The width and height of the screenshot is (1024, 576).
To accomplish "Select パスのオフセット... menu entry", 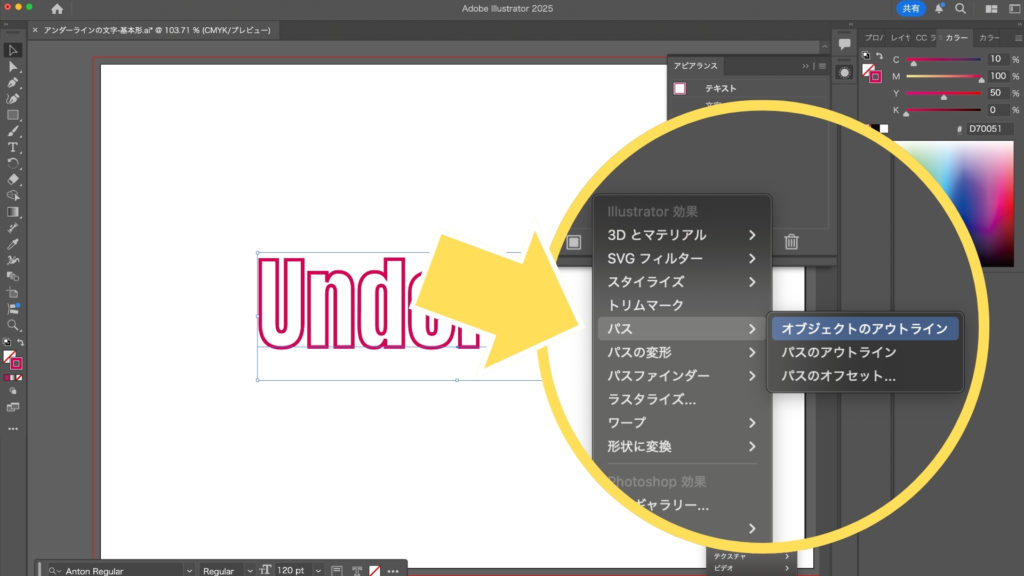I will [x=838, y=376].
